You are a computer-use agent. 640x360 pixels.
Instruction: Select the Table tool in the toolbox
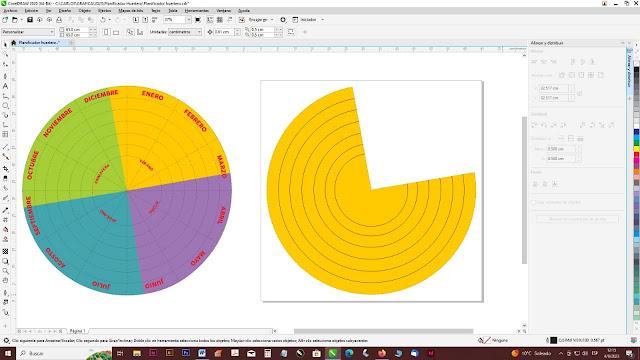pyautogui.click(x=5, y=134)
